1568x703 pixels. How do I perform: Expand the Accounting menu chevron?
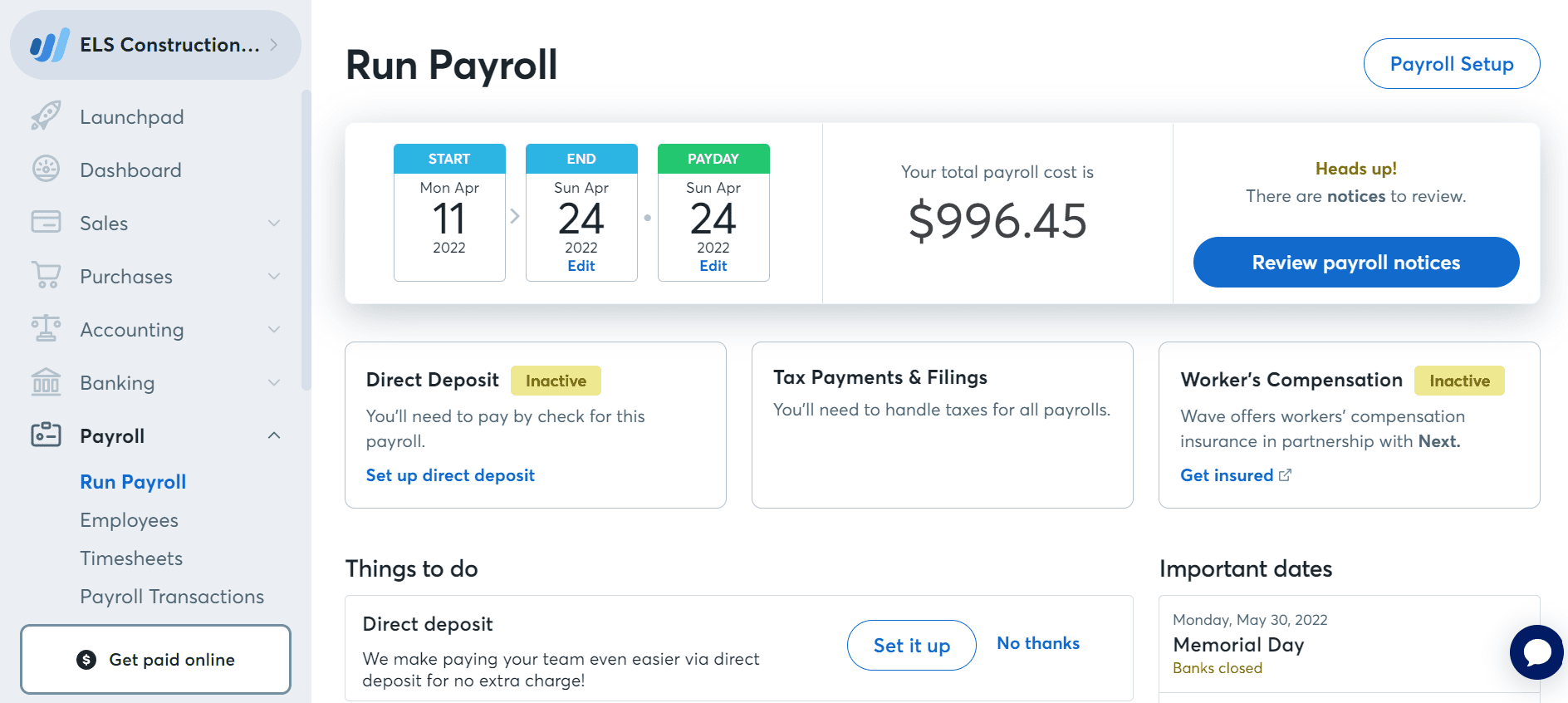274,329
